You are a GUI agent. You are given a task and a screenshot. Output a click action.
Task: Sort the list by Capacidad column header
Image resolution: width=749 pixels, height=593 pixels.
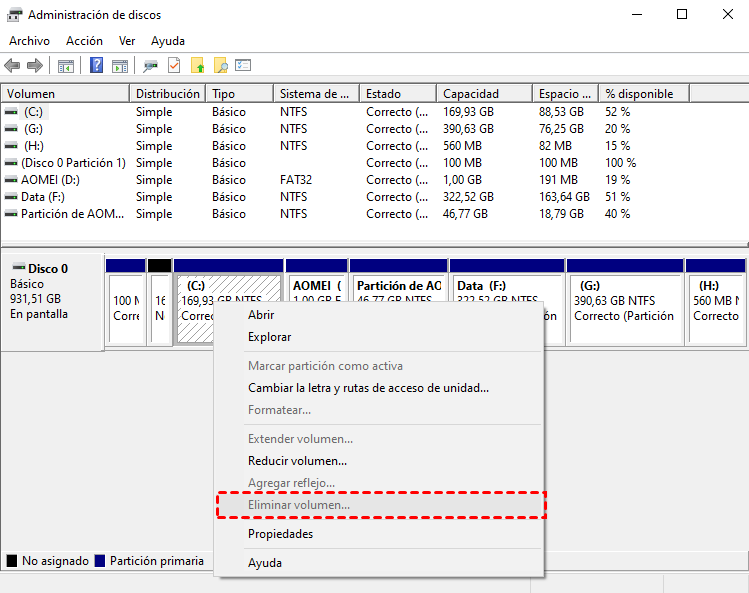point(470,94)
